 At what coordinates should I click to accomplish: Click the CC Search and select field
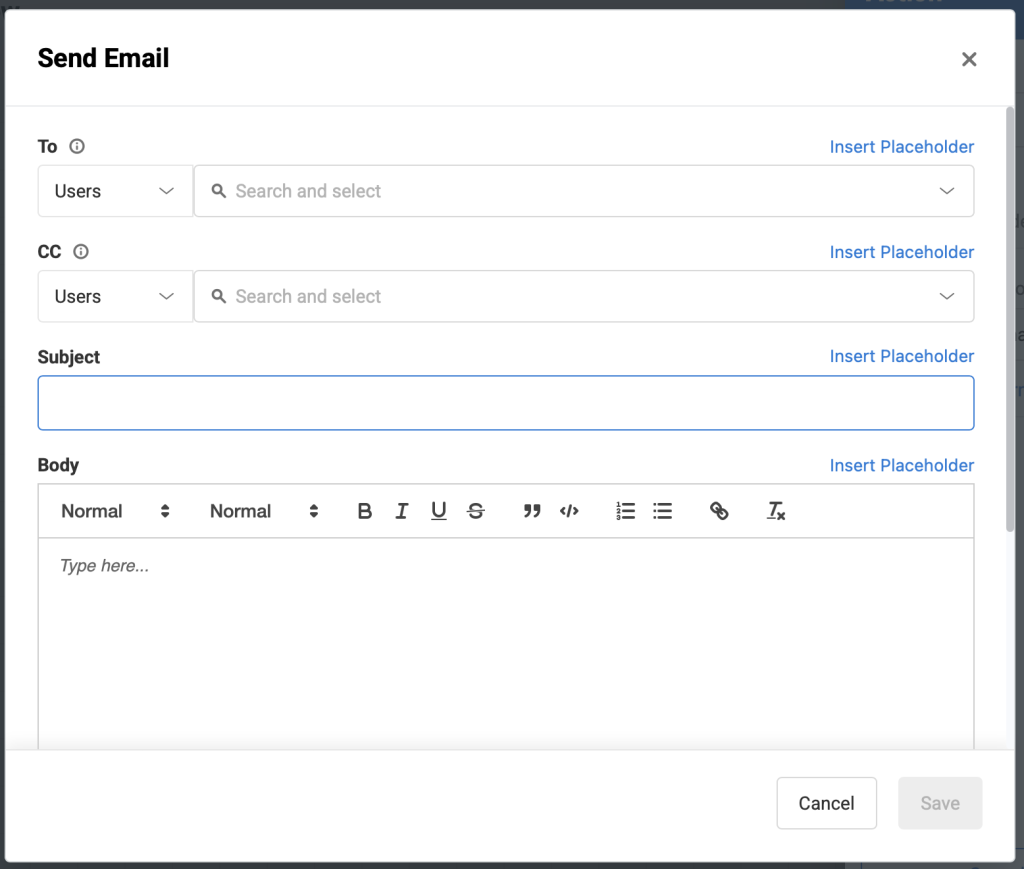pyautogui.click(x=584, y=296)
